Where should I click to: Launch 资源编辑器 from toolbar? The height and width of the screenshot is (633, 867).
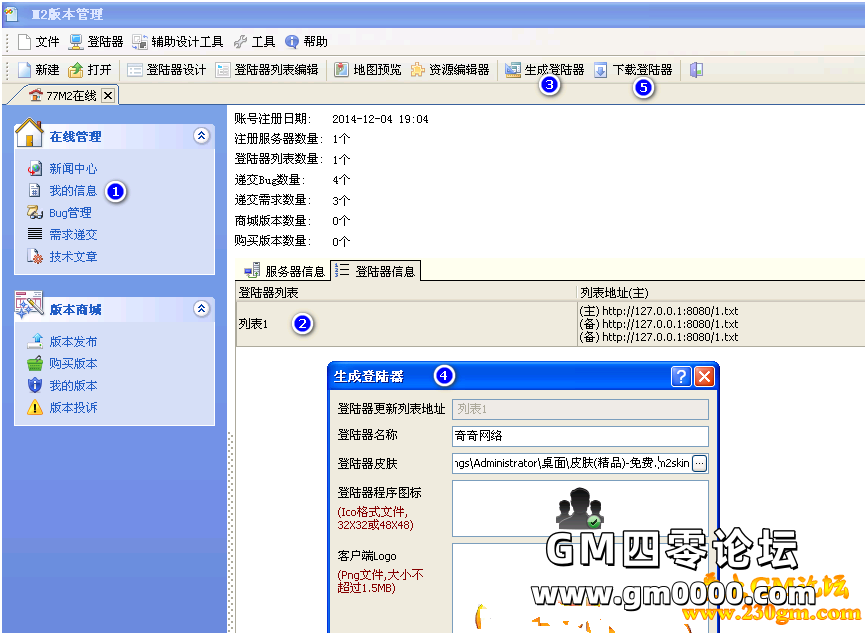coord(450,70)
